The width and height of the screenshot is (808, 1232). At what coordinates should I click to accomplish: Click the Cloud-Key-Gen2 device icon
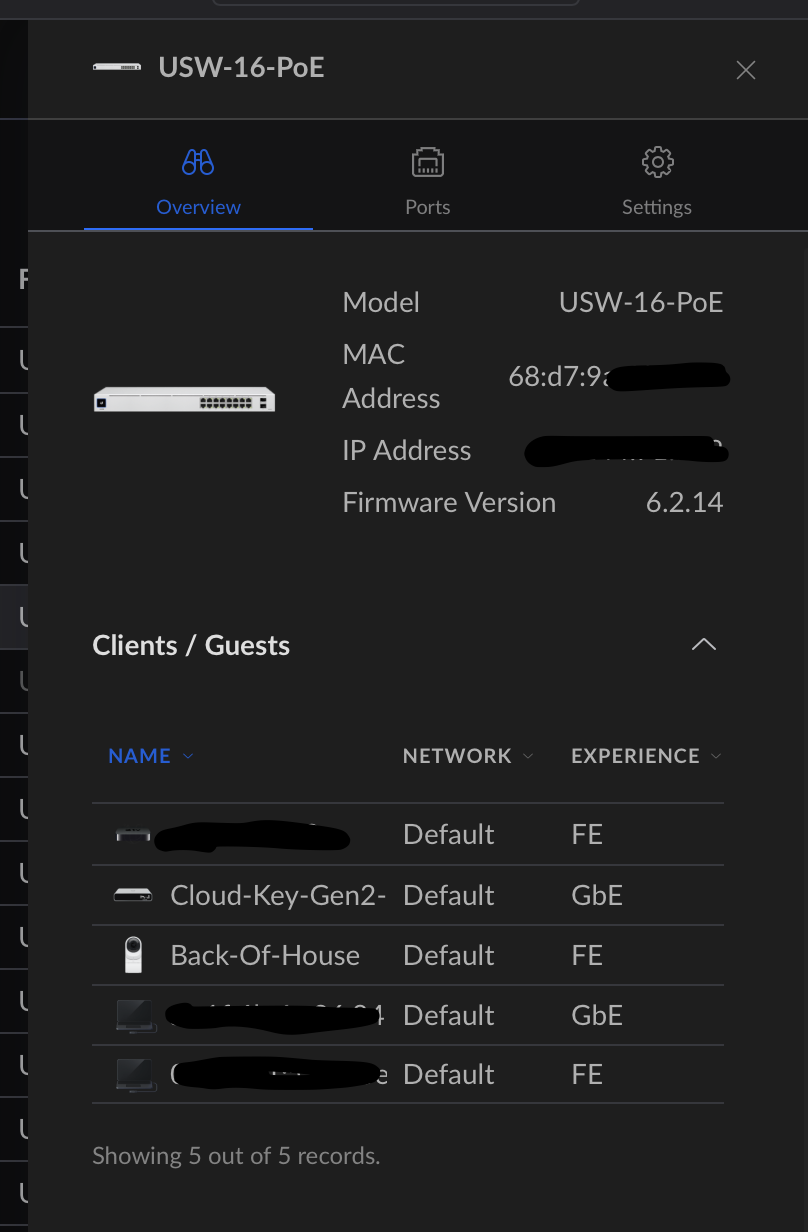tap(133, 895)
